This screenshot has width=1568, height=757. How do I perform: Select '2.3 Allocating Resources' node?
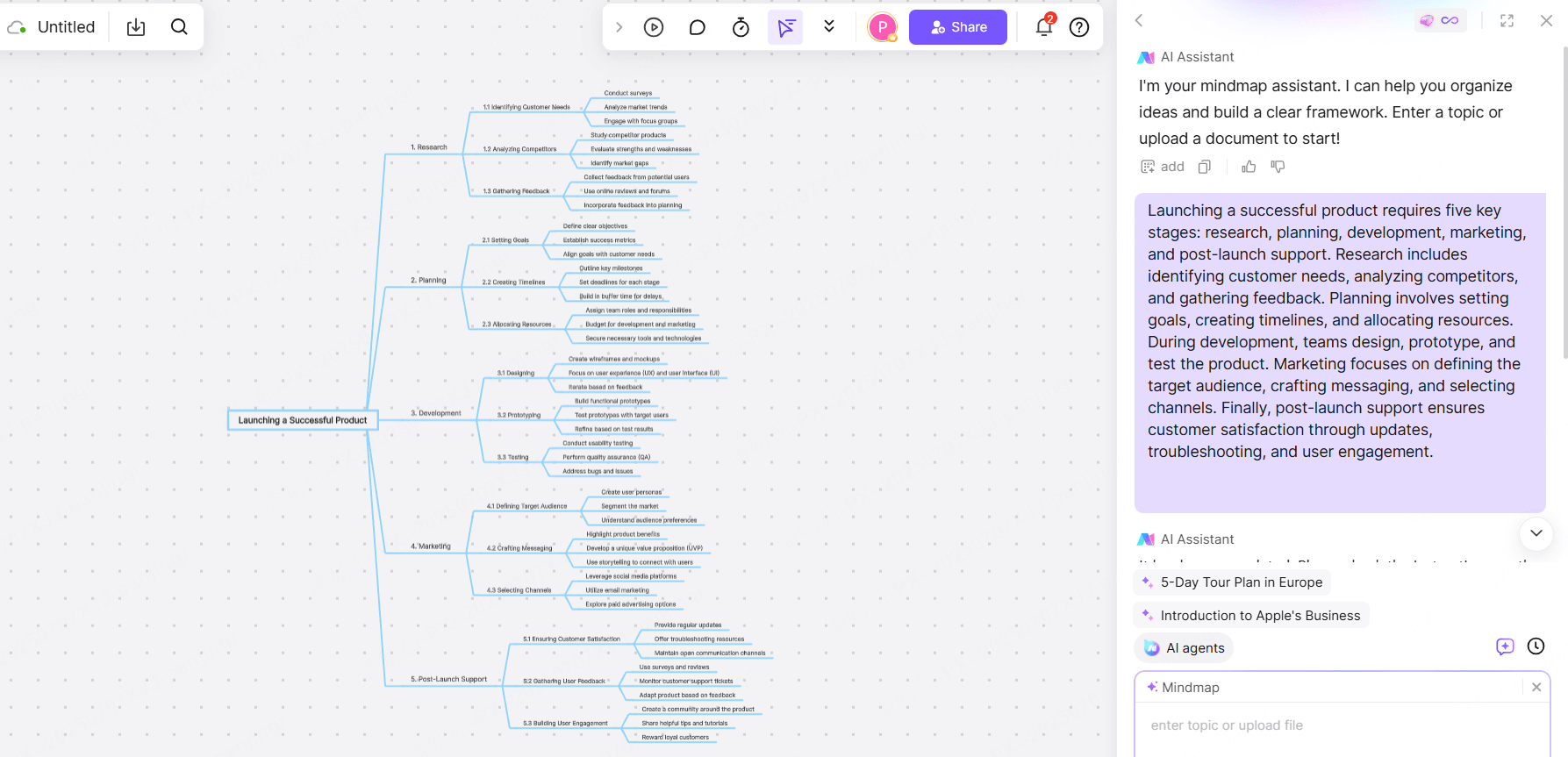coord(517,325)
